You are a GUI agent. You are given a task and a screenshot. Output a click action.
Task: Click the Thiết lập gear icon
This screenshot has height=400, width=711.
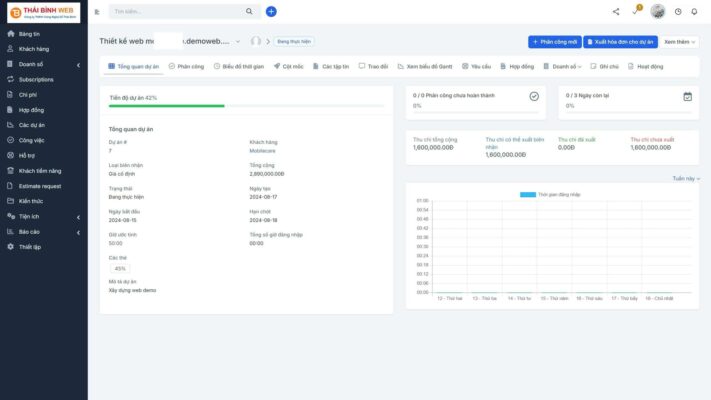[x=10, y=247]
